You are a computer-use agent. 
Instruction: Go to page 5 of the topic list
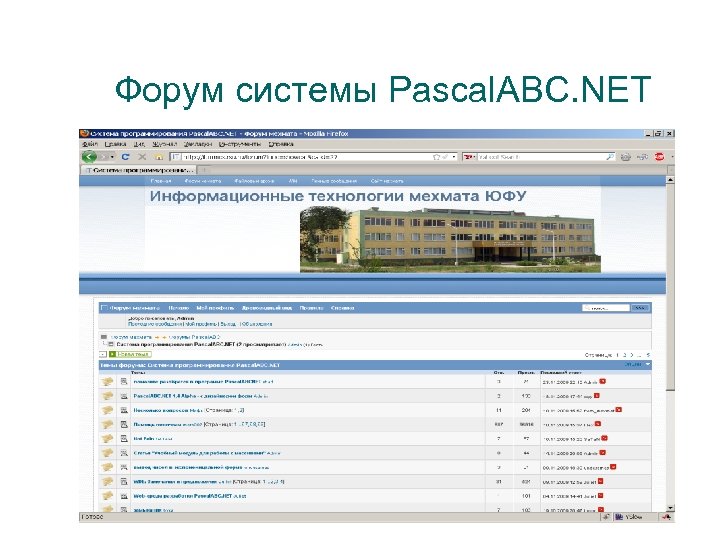(x=648, y=355)
